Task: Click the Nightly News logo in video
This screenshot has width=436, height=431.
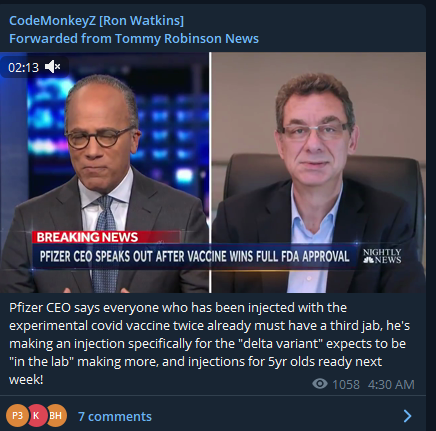Action: click(382, 256)
